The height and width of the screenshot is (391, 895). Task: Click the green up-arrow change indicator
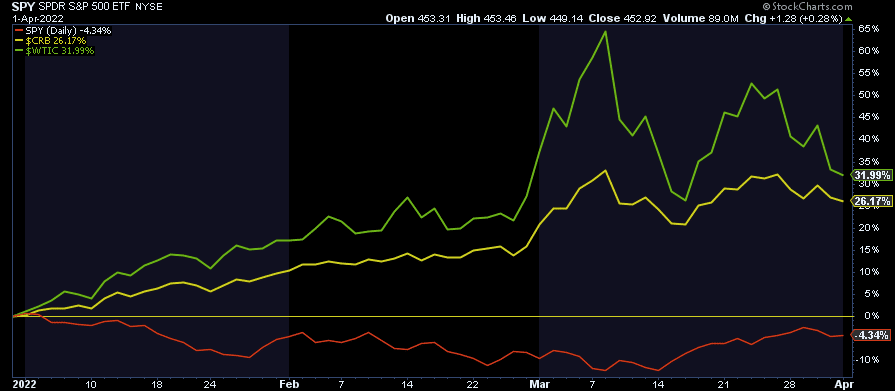tap(849, 18)
